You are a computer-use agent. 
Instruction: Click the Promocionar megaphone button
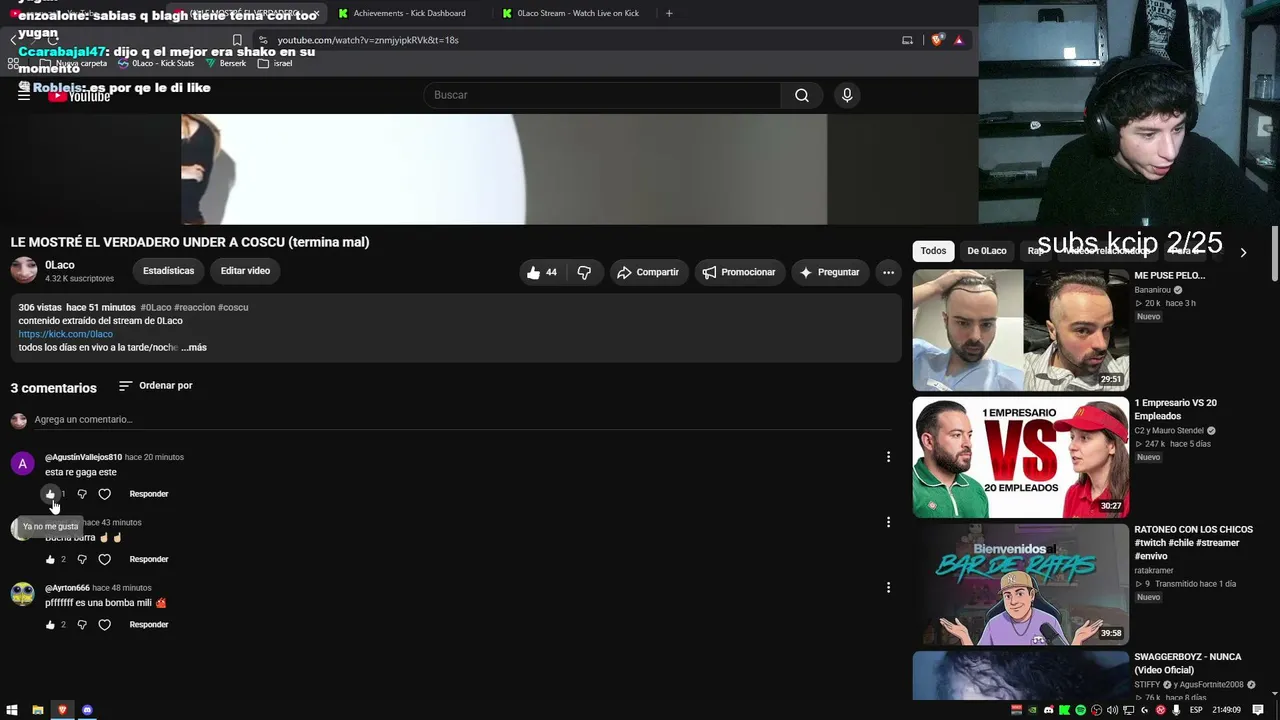tap(739, 272)
